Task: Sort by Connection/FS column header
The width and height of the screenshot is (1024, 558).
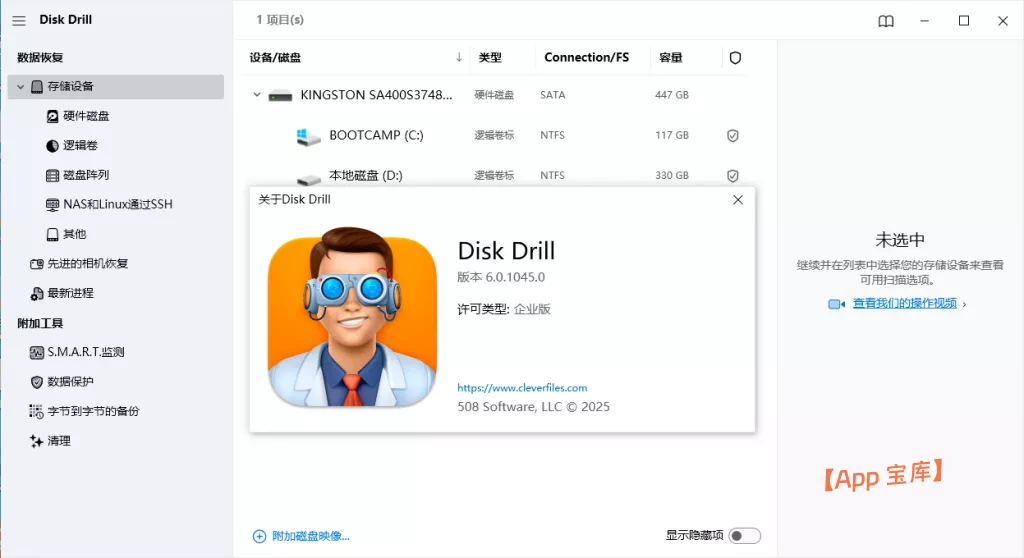Action: click(586, 57)
